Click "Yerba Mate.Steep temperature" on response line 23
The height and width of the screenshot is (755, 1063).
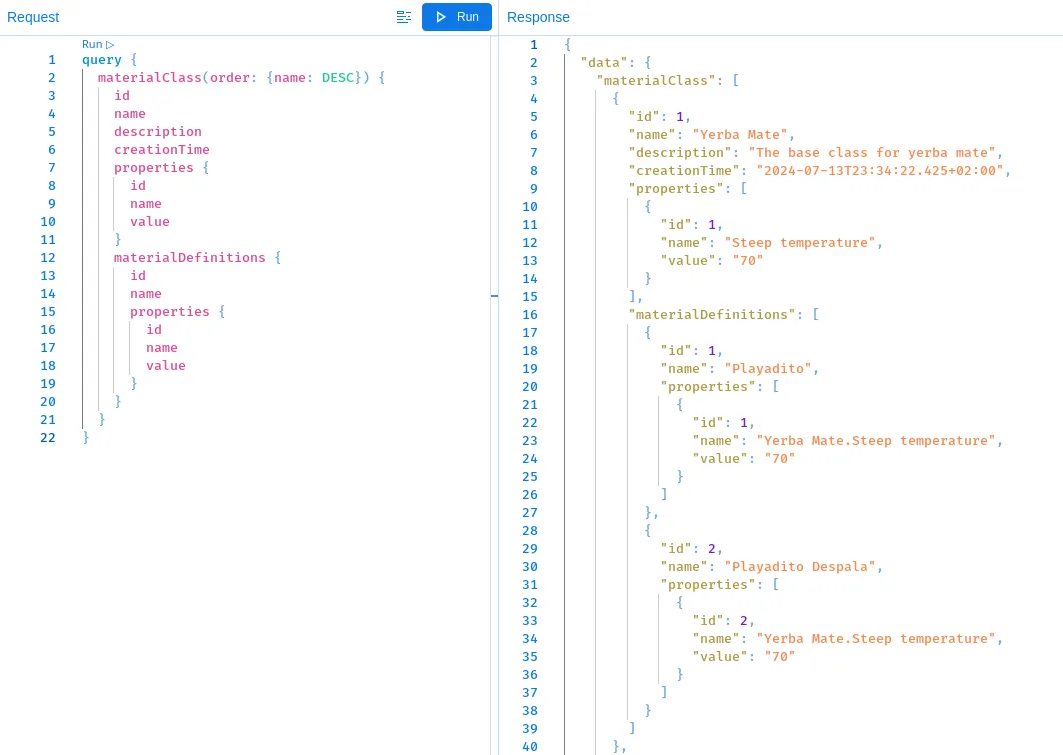(876, 441)
